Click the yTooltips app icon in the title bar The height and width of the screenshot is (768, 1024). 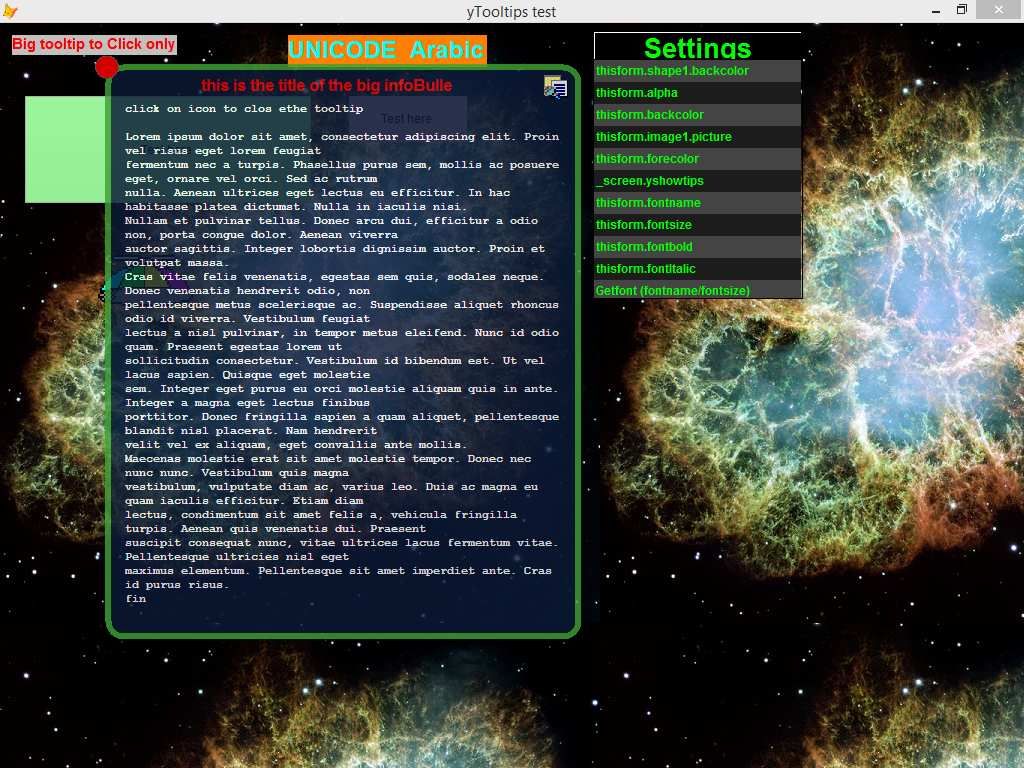10,11
